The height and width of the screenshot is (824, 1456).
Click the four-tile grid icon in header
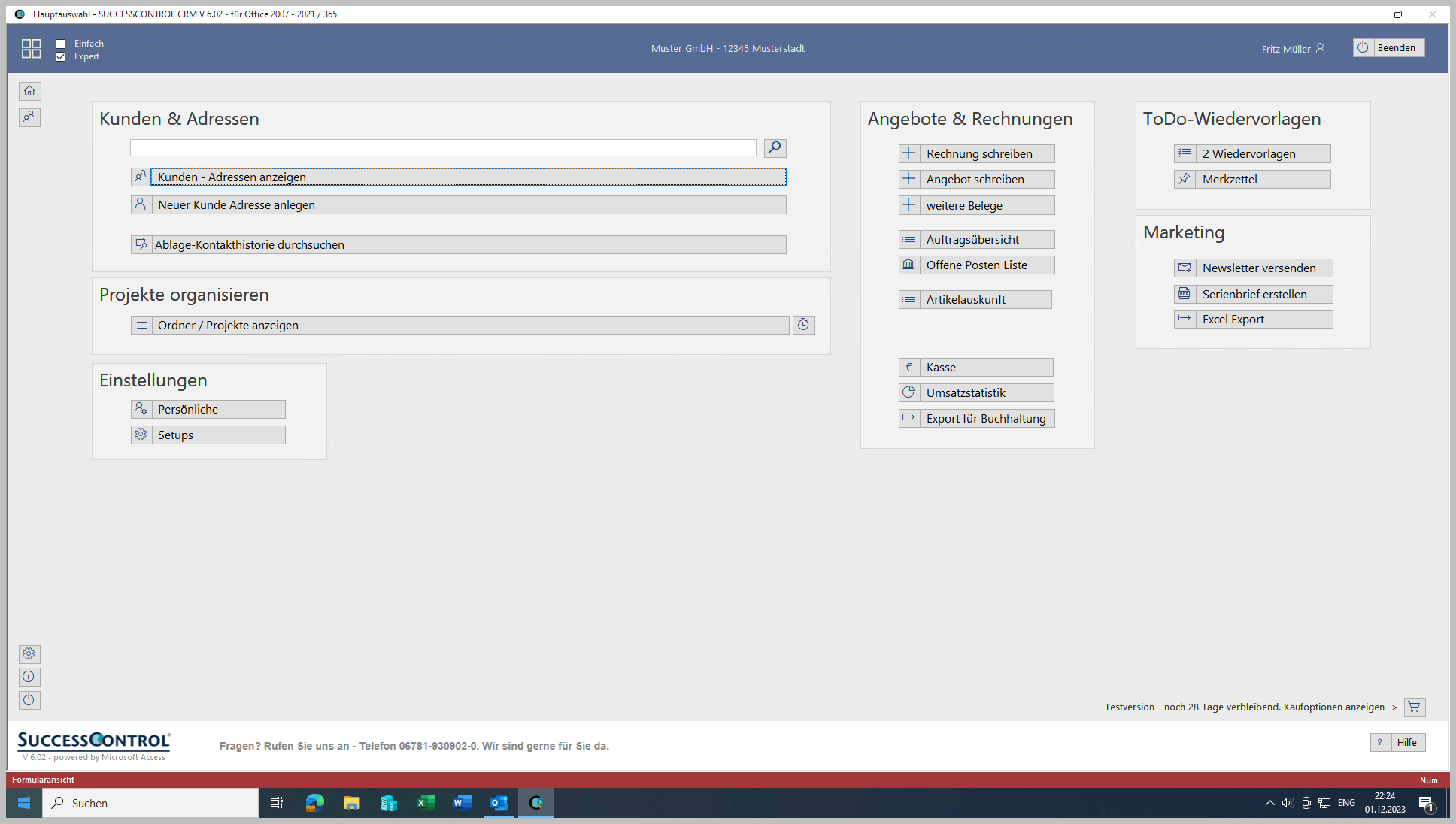(x=32, y=49)
